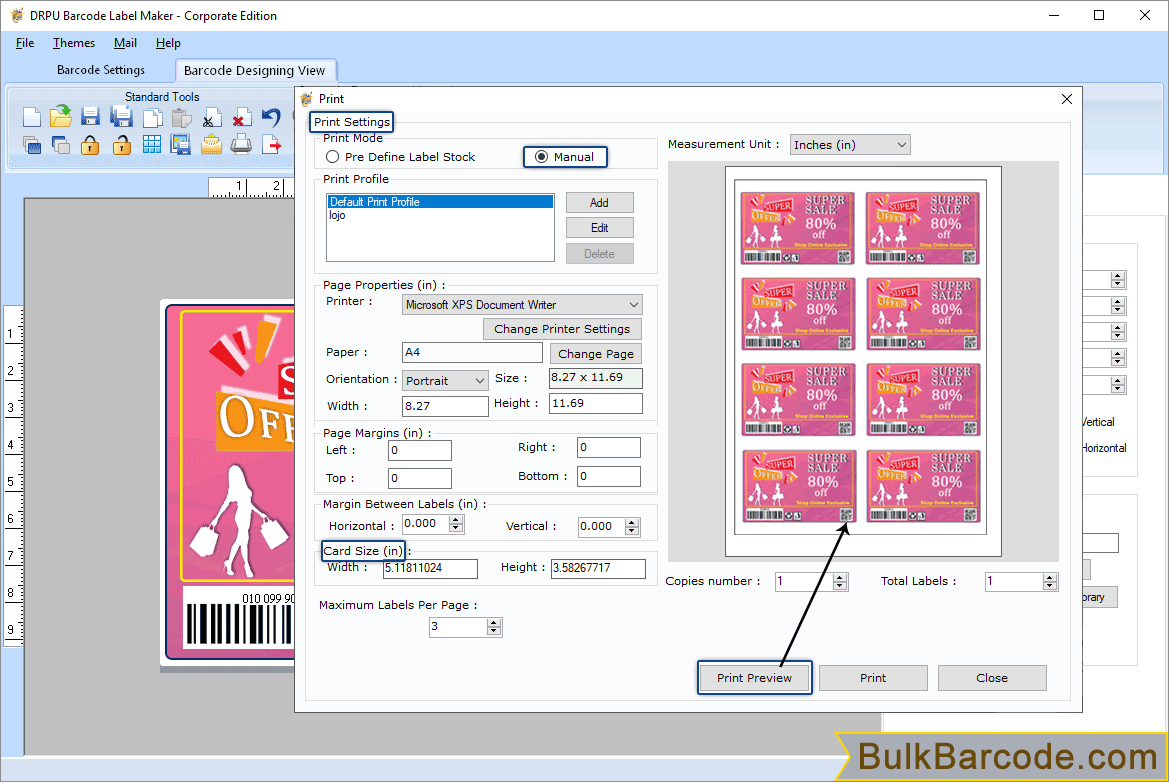This screenshot has height=782, width=1169.
Task: Click the printer icon in Standard Tools
Action: pyautogui.click(x=241, y=144)
